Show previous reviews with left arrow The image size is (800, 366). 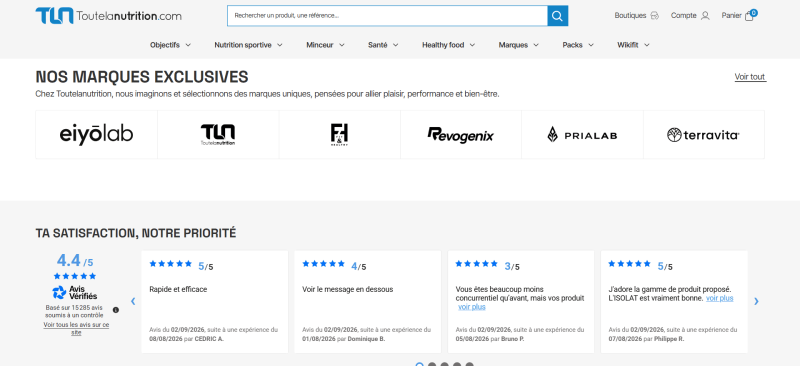[x=133, y=301]
